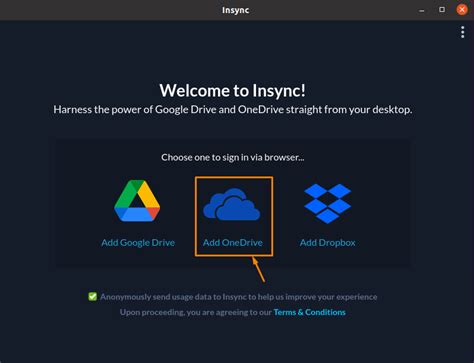Screen dimensions: 474x363
Task: Click the Insync window title text
Action: (236, 10)
